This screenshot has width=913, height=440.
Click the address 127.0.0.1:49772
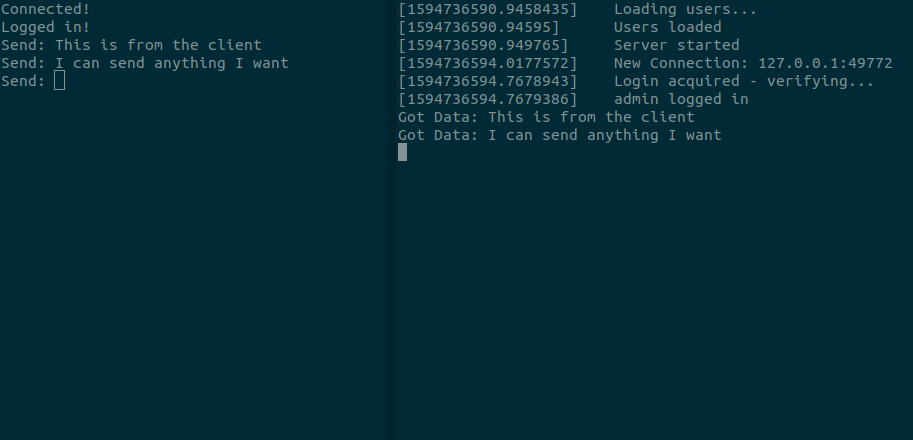click(x=825, y=63)
